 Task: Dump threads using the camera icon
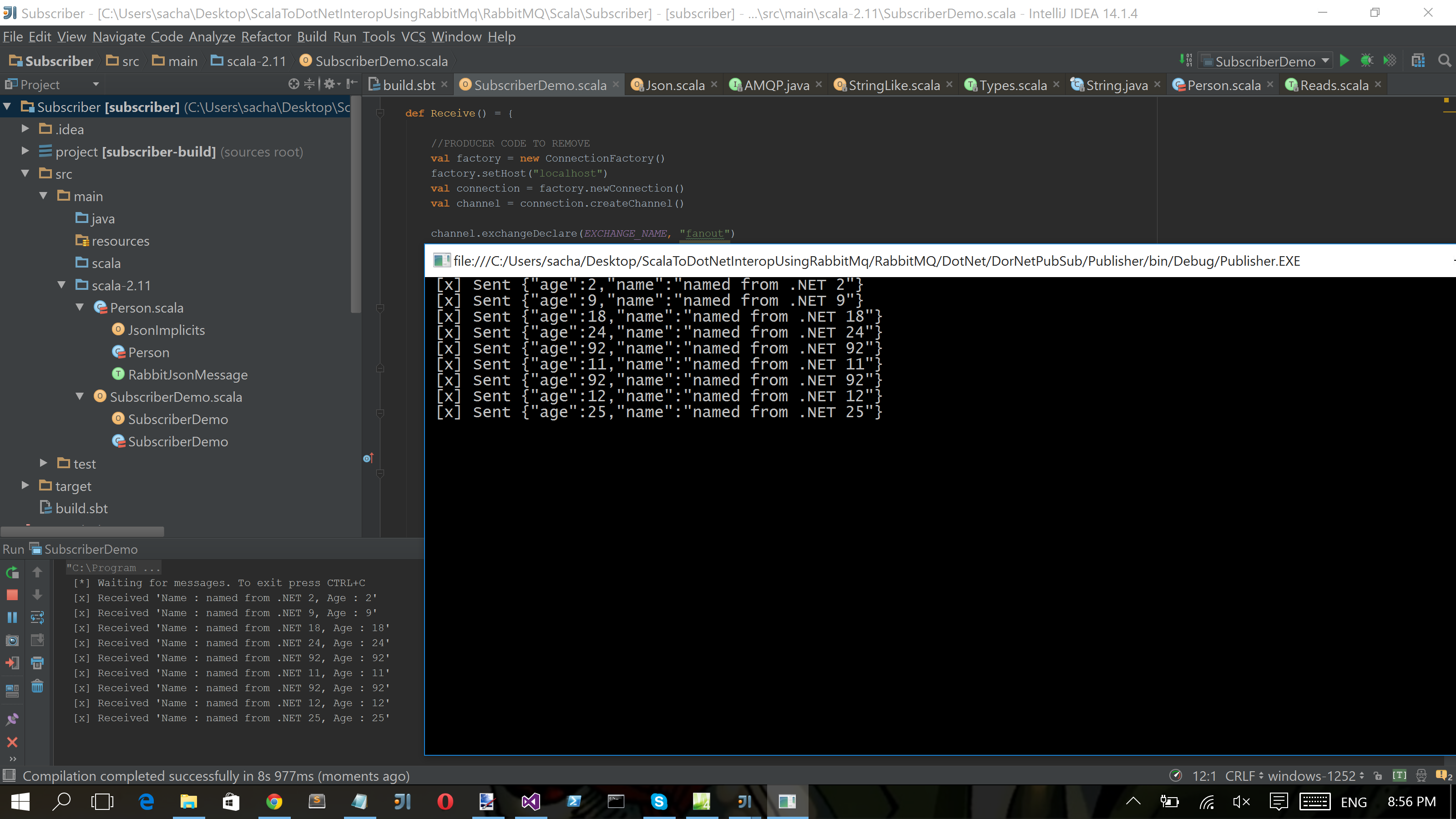click(12, 640)
